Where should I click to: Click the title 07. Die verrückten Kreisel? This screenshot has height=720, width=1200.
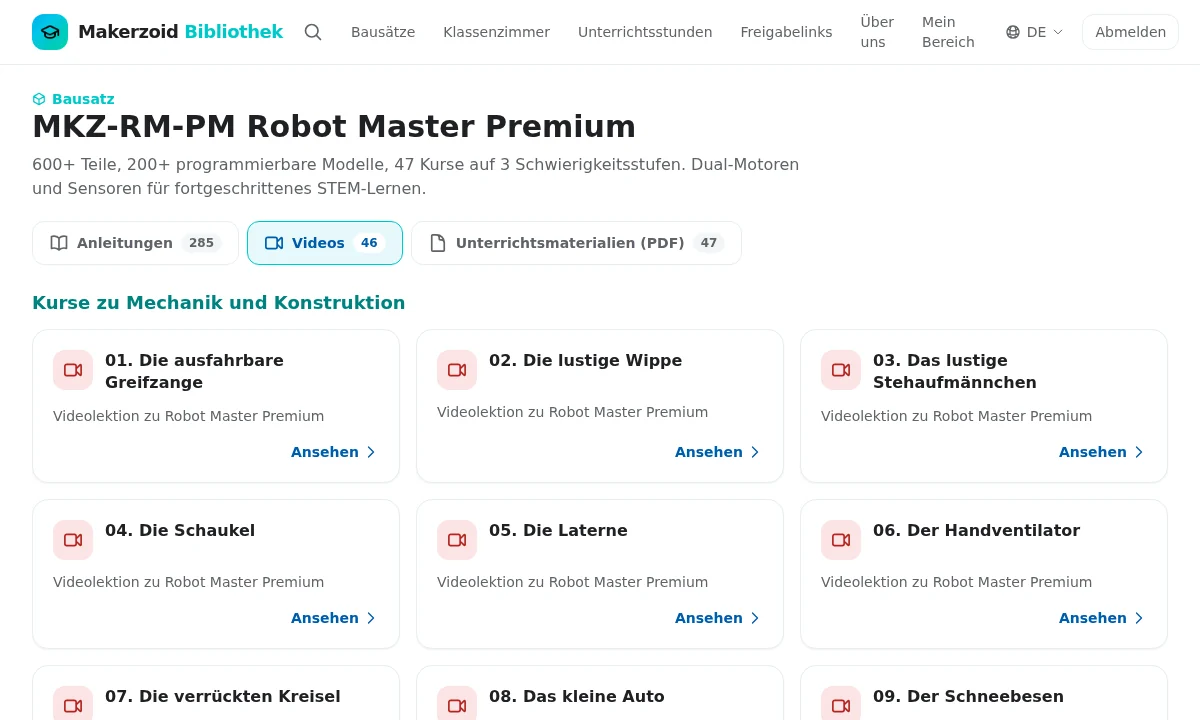click(x=223, y=696)
